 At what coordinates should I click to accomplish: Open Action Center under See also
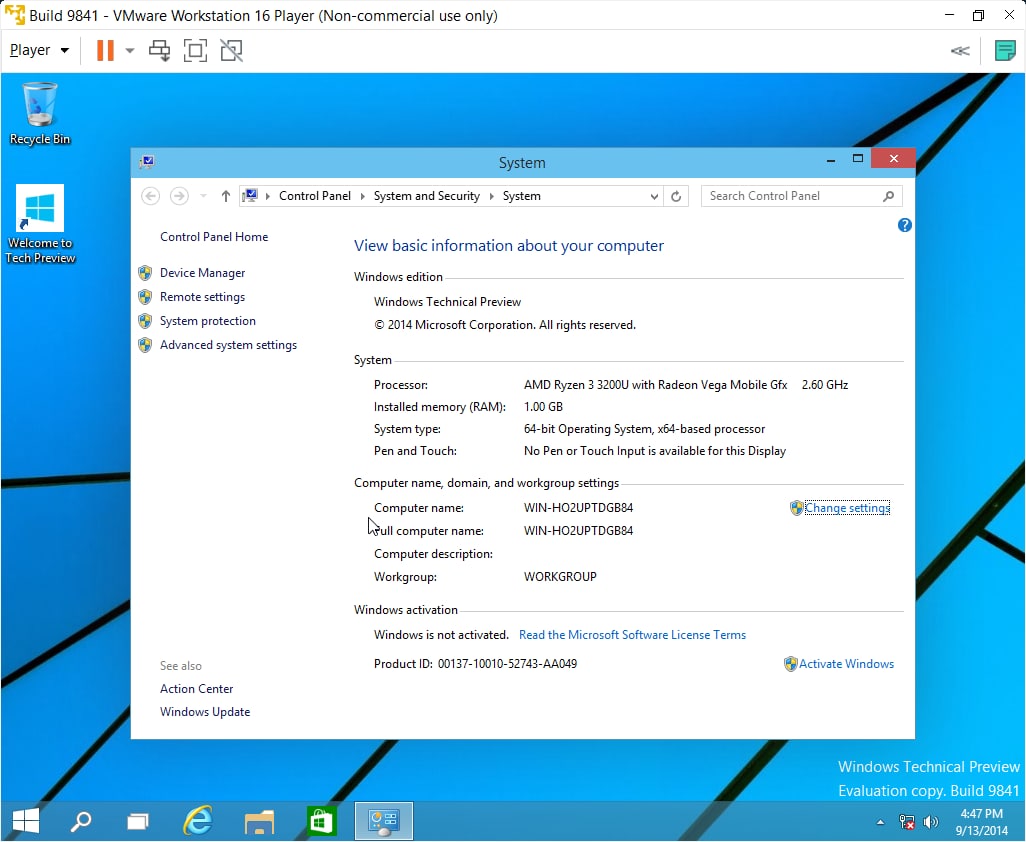coord(196,689)
